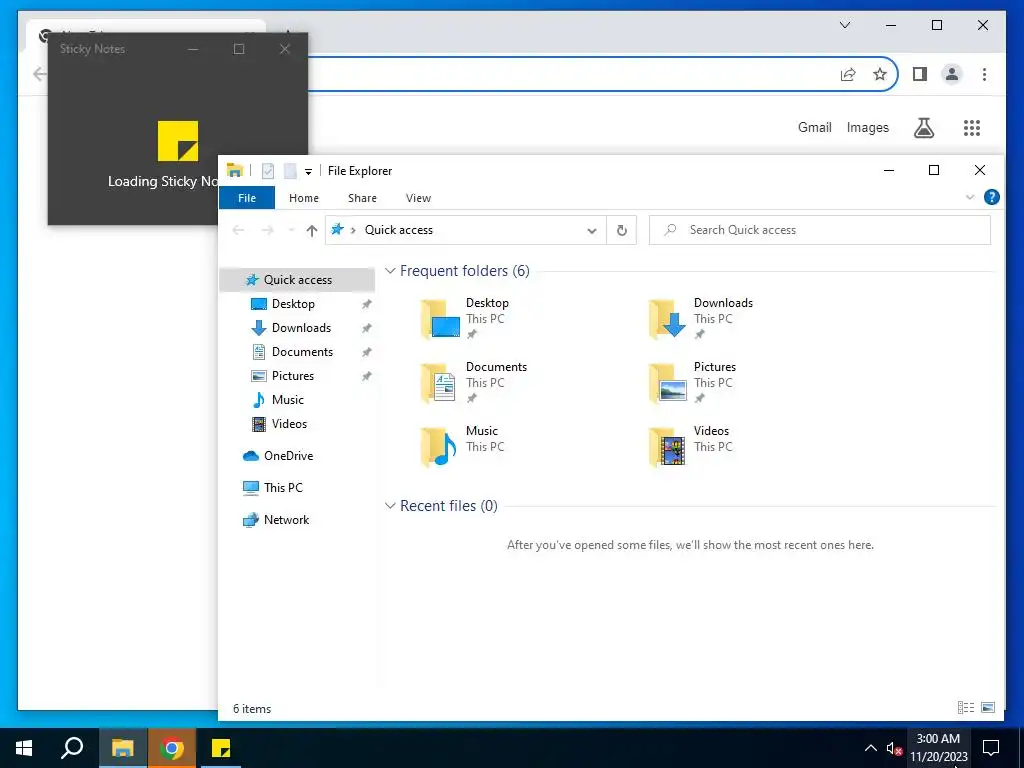Open the Chrome three-dot menu
This screenshot has width=1024, height=768.
[x=984, y=74]
